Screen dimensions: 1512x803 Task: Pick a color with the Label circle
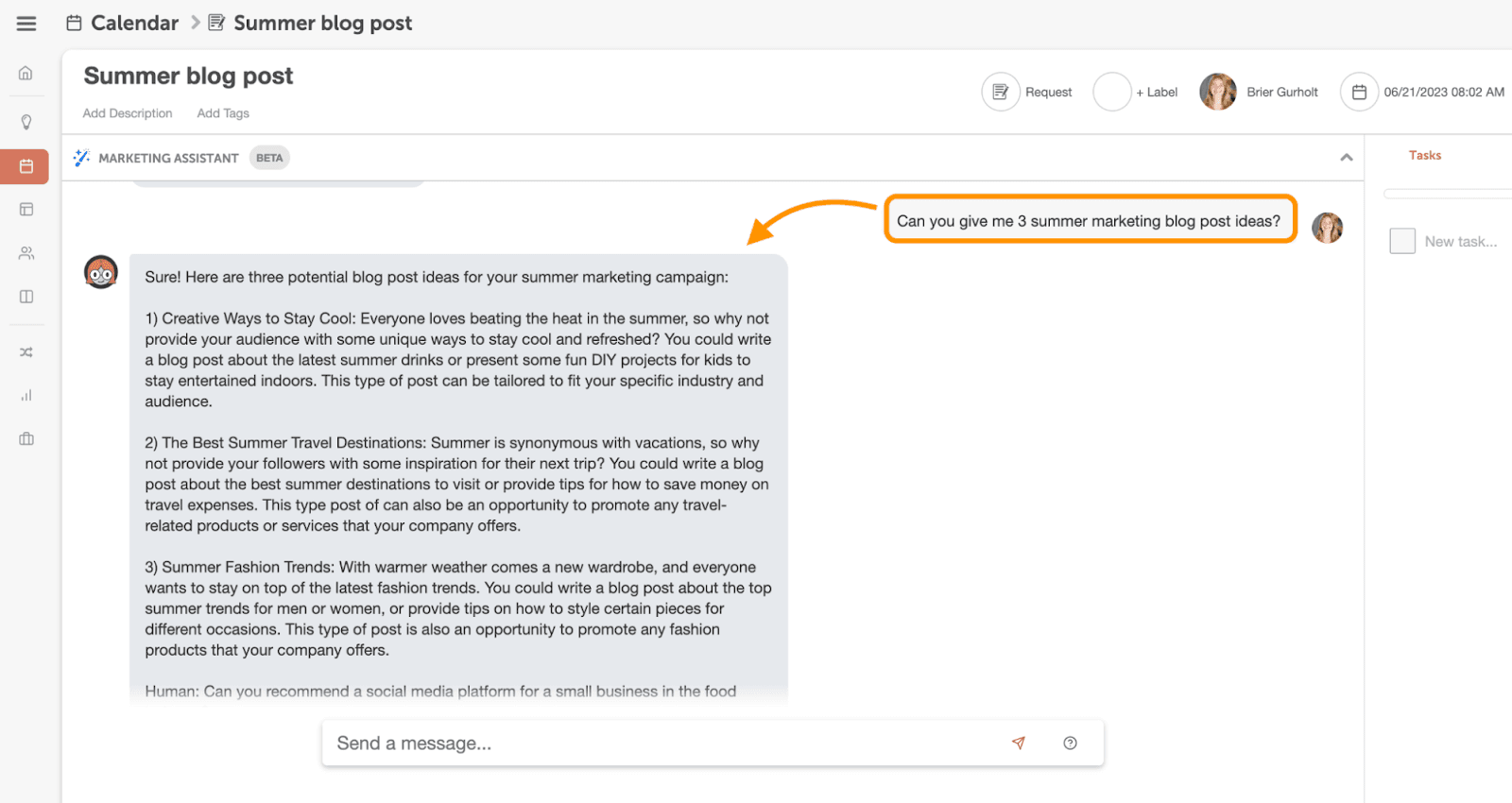coord(1111,92)
